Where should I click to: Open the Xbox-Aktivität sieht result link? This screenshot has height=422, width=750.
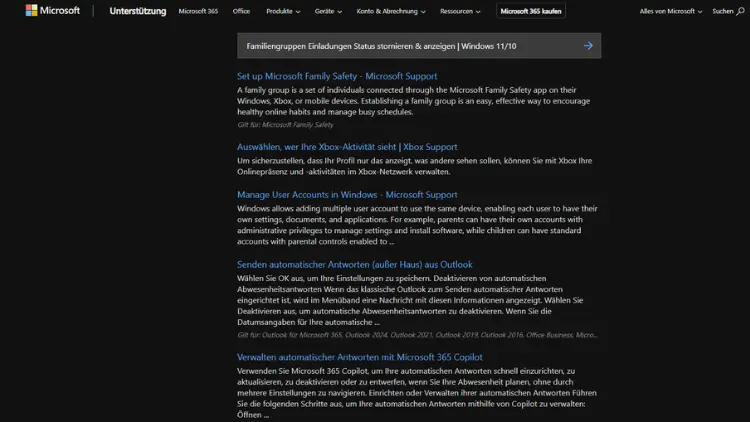[347, 147]
